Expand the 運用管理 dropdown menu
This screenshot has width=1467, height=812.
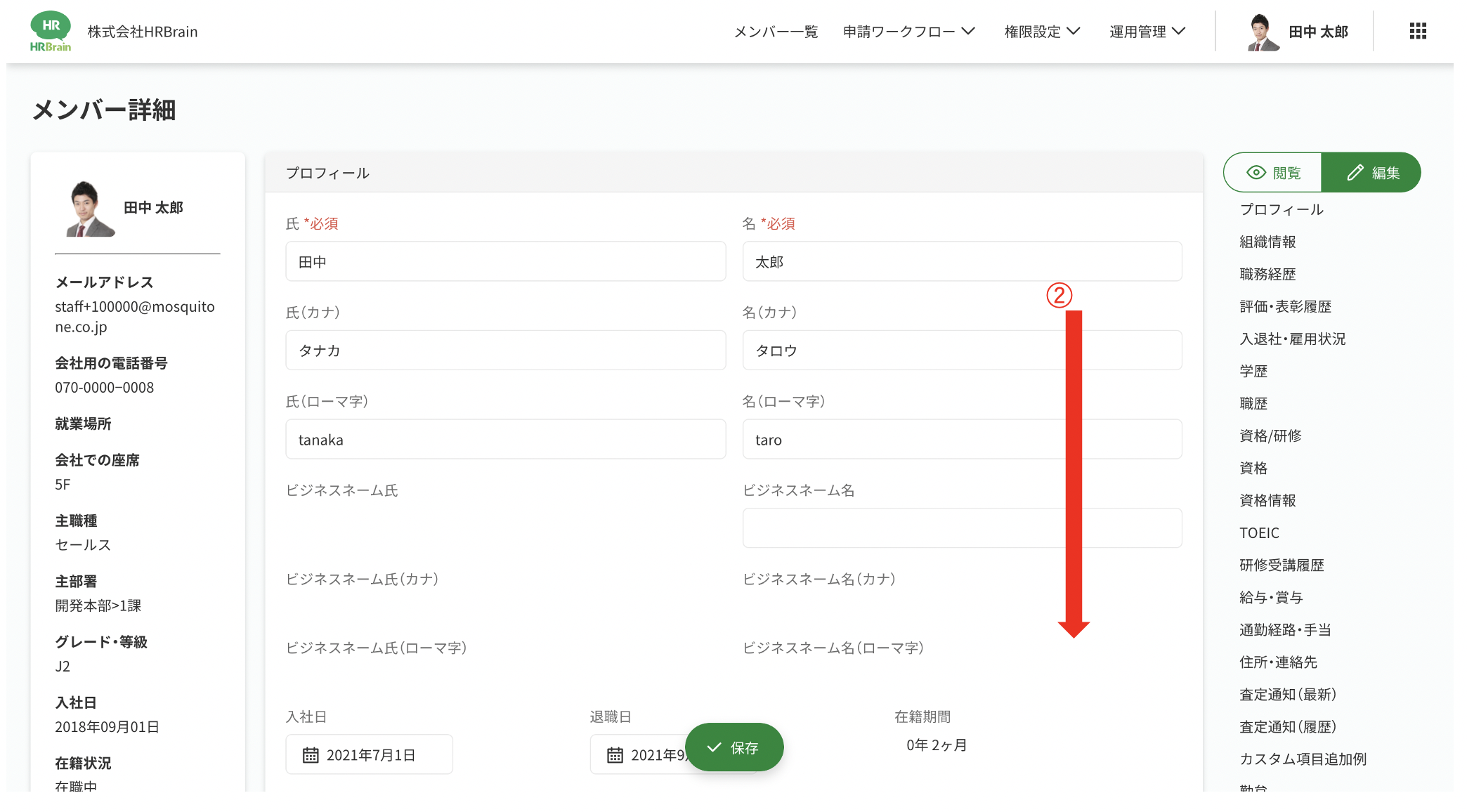(1147, 32)
